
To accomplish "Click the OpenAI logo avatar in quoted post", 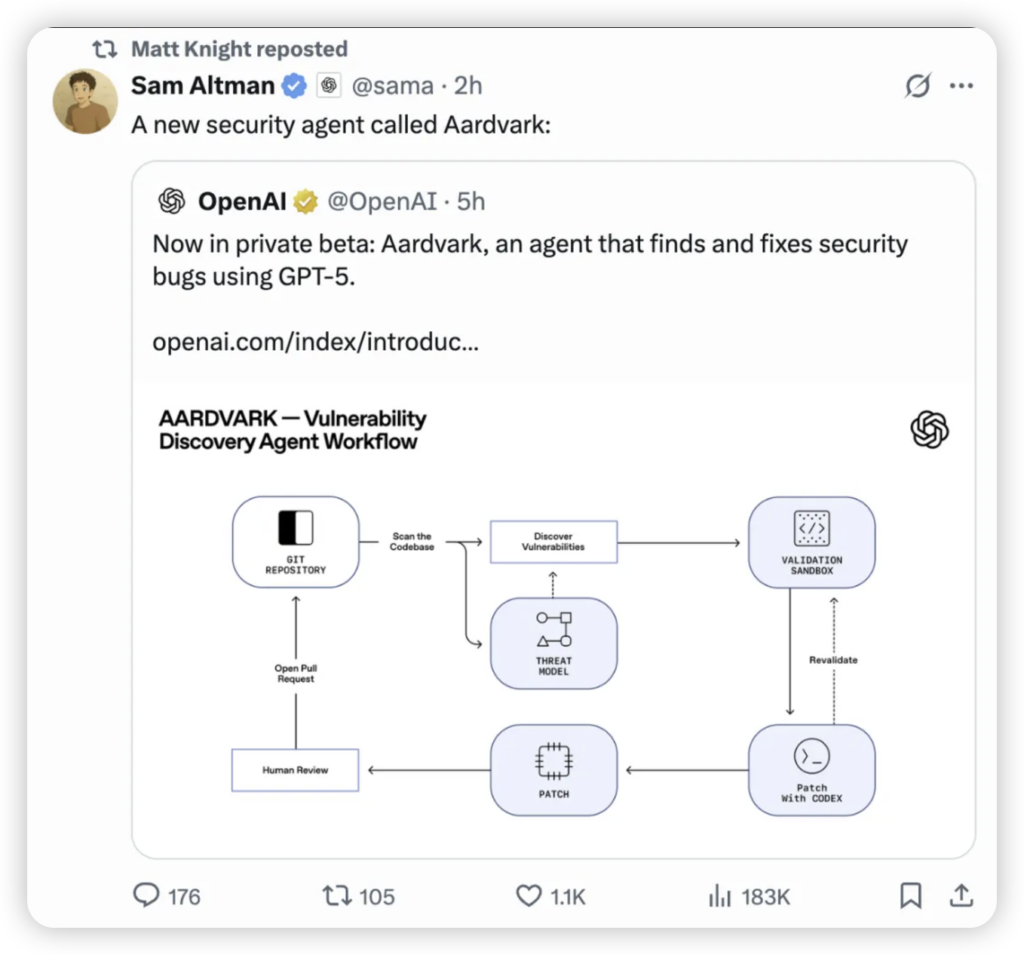I will (172, 202).
